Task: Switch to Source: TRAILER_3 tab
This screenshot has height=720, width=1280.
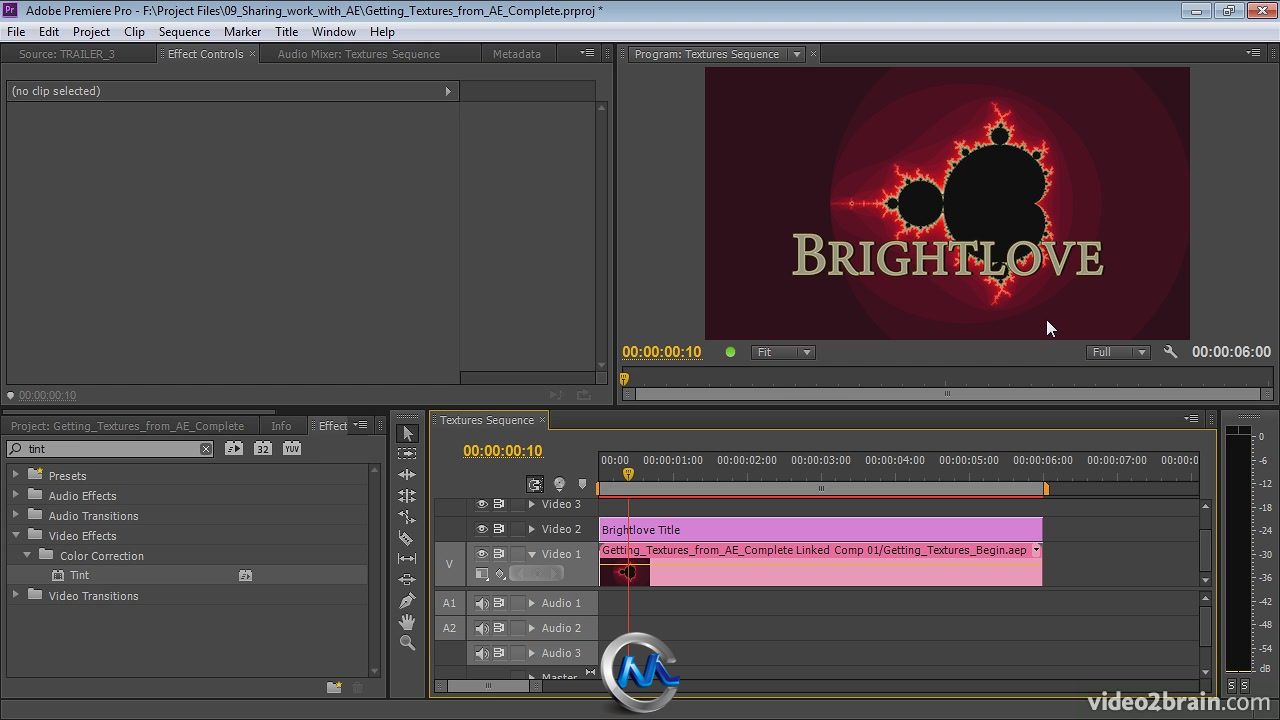Action: click(67, 54)
